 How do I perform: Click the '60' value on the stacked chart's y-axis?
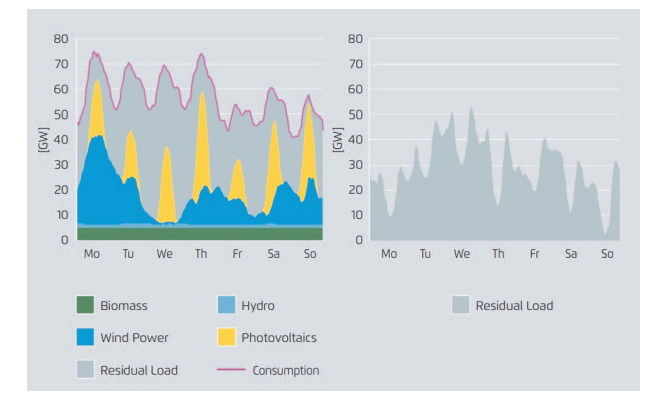coord(61,89)
